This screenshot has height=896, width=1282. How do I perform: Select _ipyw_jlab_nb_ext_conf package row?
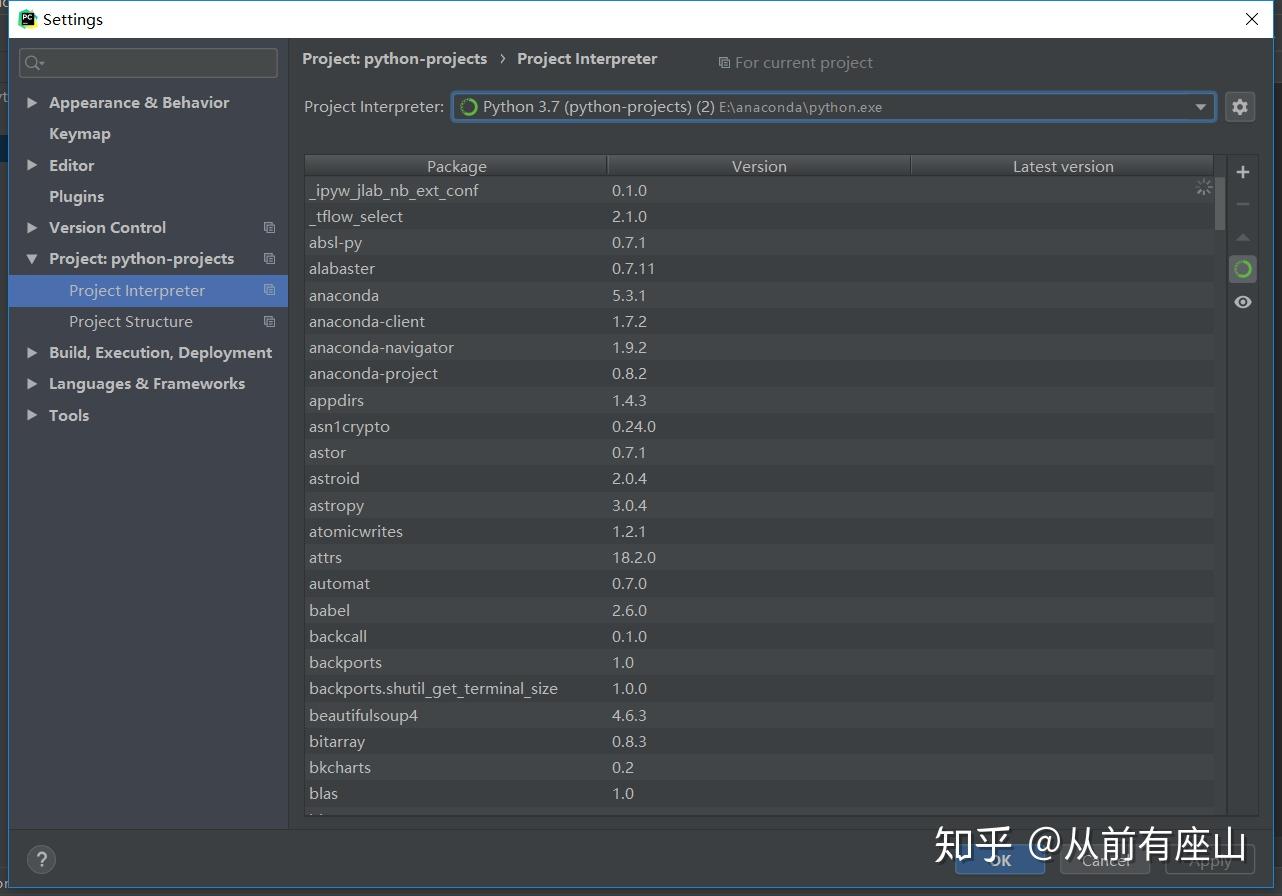point(759,190)
